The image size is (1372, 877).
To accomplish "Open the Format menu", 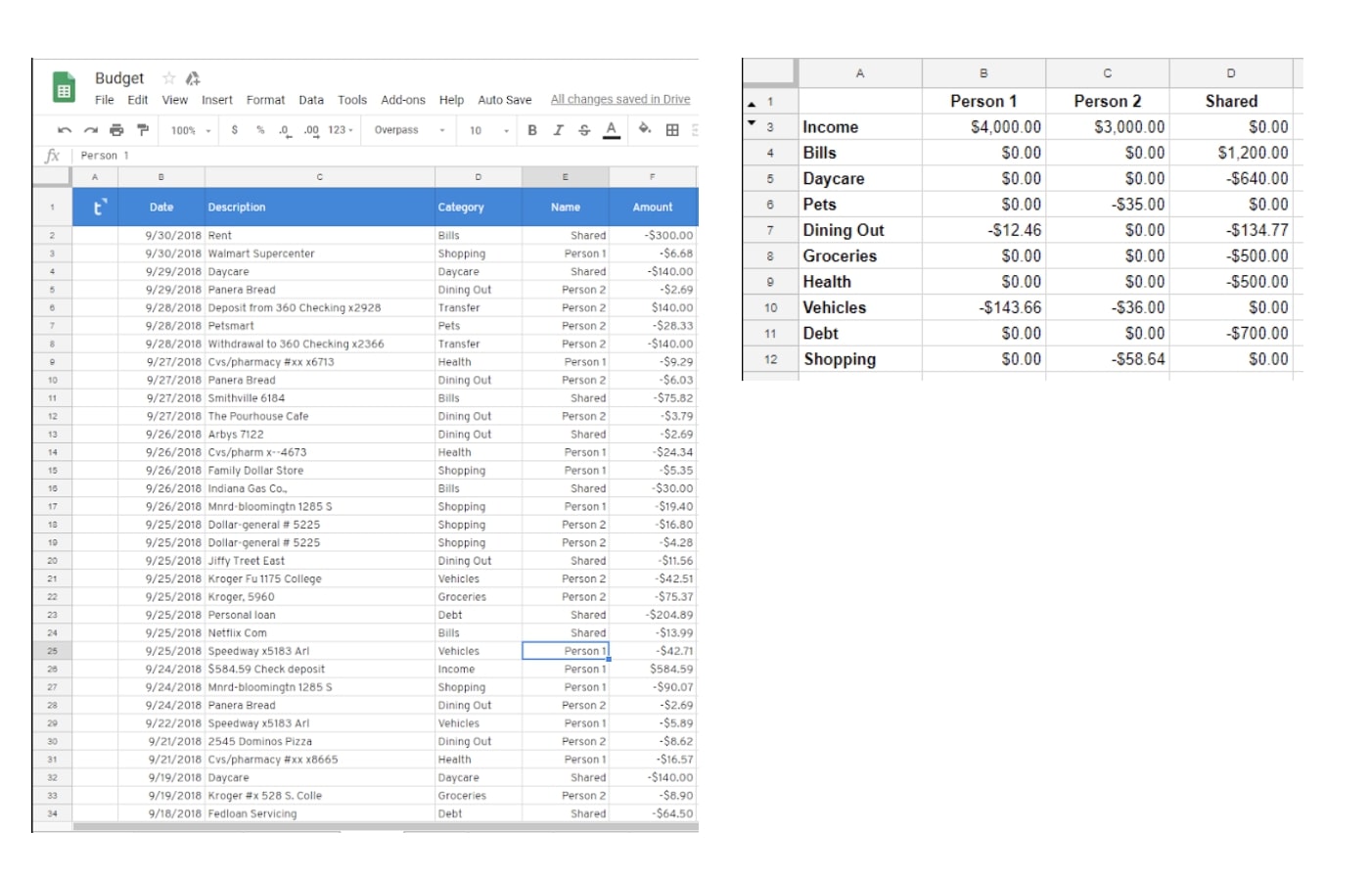I will (265, 100).
